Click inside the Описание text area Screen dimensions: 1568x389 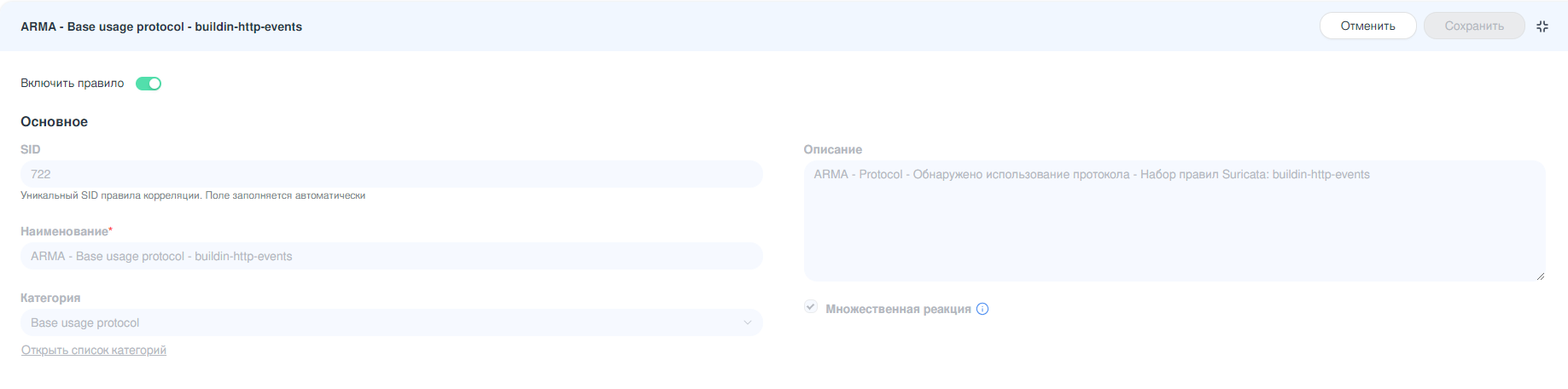coord(1174,222)
